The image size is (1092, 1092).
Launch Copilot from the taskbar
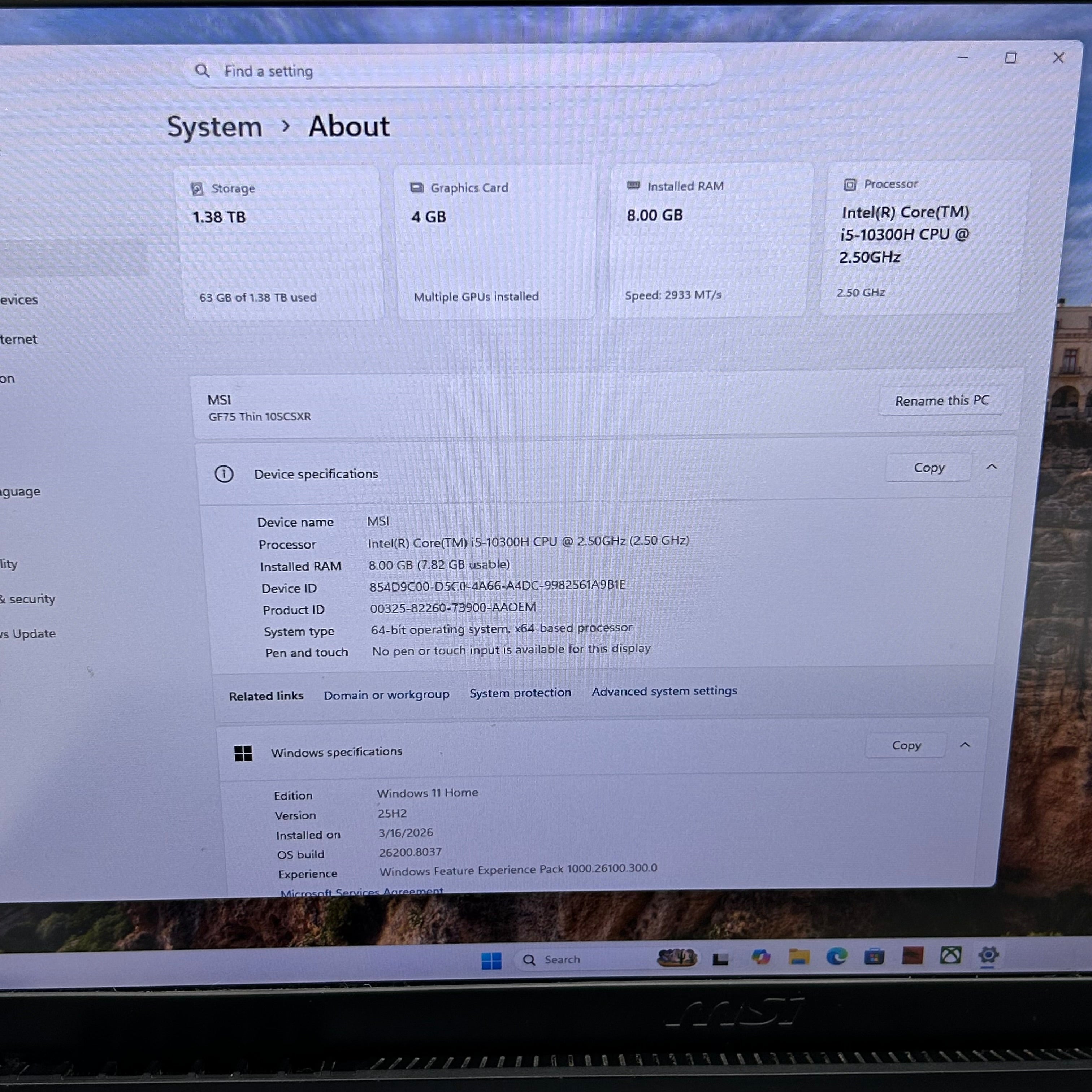tap(761, 956)
